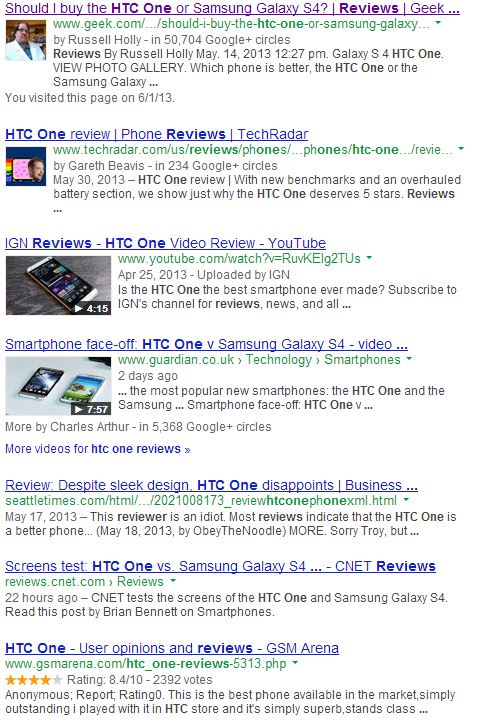This screenshot has width=498, height=723.
Task: Open GSM Arena user opinions link
Action: tap(172, 648)
